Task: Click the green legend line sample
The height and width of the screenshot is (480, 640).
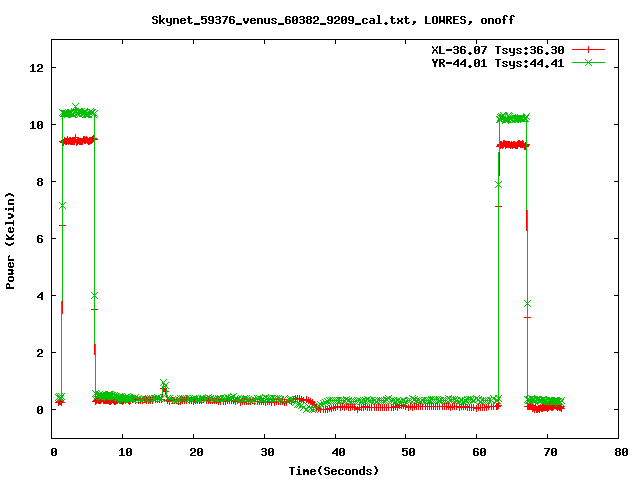Action: point(588,62)
